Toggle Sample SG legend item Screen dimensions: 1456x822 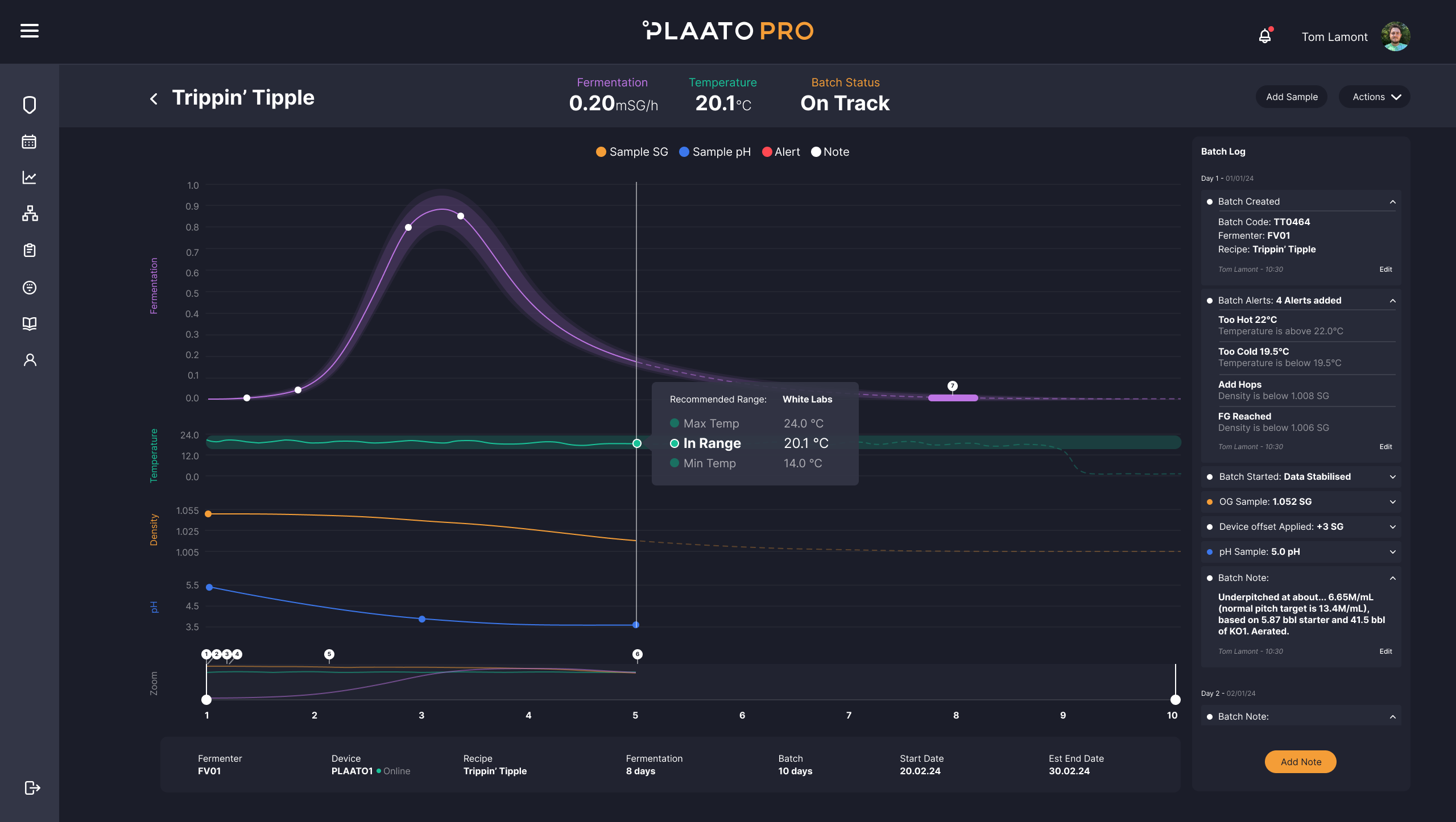point(632,152)
